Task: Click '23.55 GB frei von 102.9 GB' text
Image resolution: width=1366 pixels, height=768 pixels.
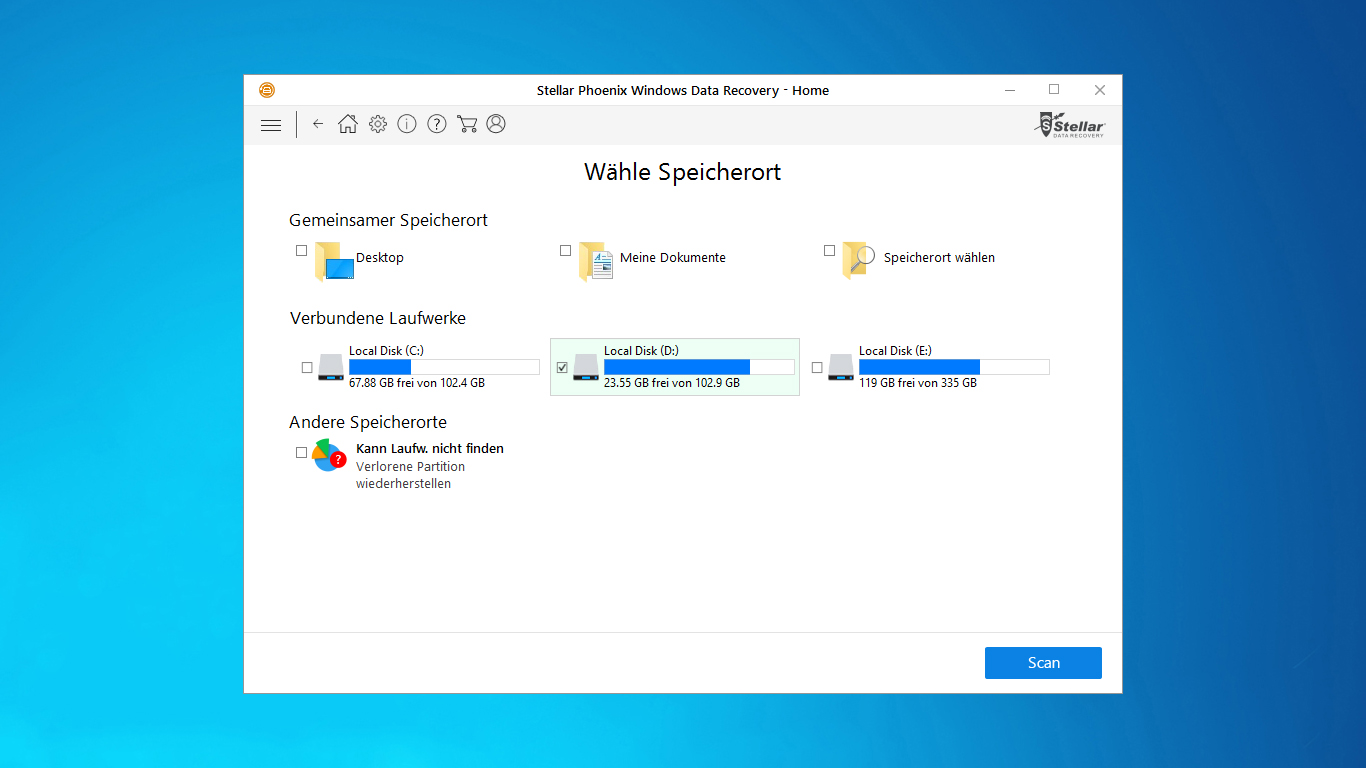Action: pyautogui.click(x=672, y=383)
